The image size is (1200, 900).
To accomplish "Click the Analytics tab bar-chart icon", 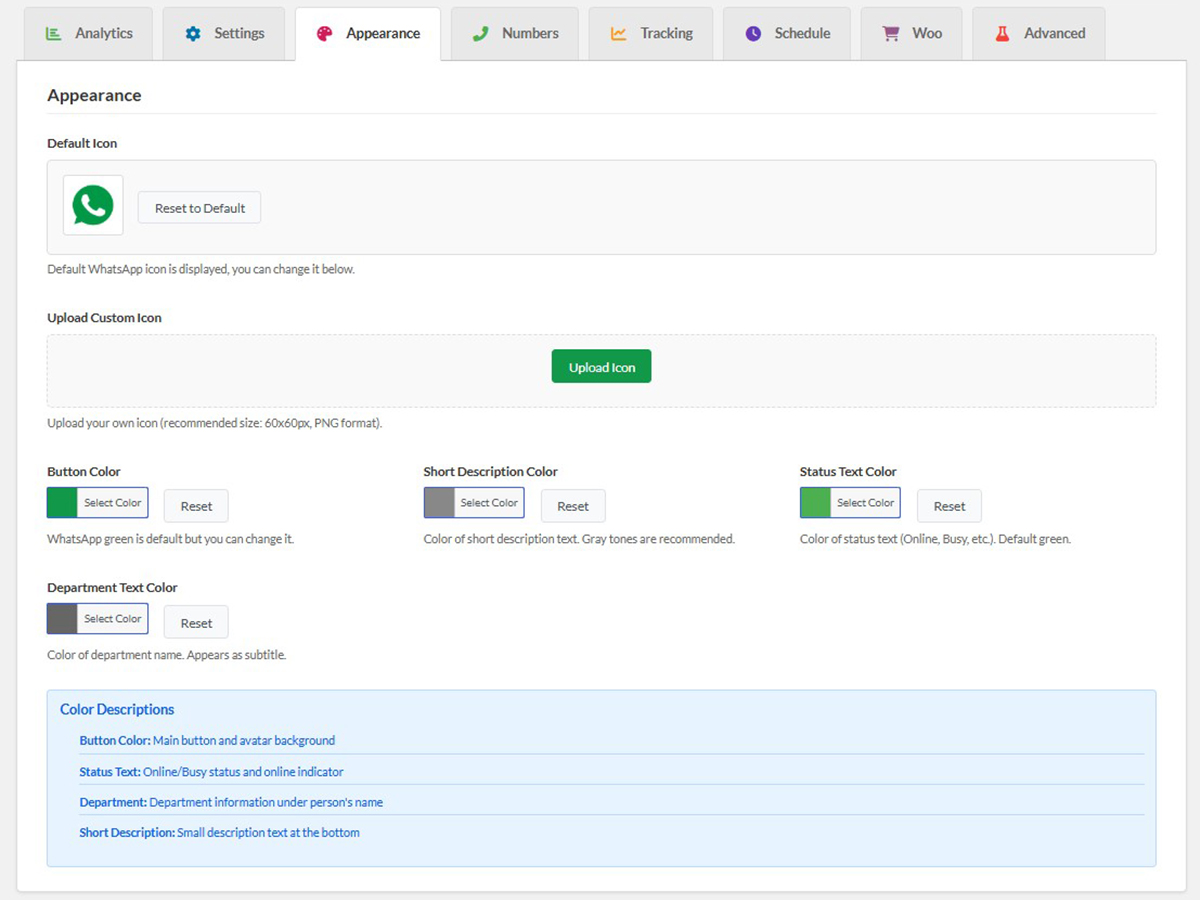I will (x=53, y=33).
